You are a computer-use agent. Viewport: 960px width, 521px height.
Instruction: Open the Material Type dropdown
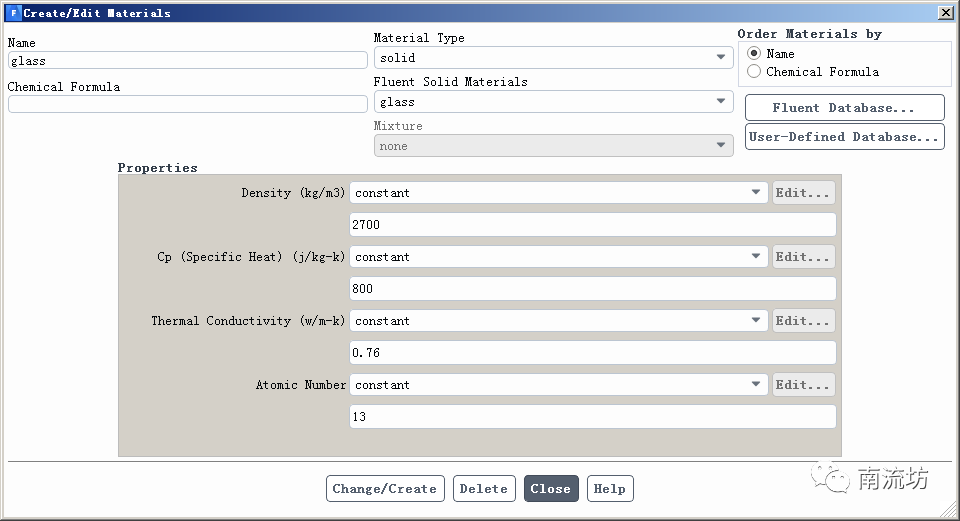553,58
